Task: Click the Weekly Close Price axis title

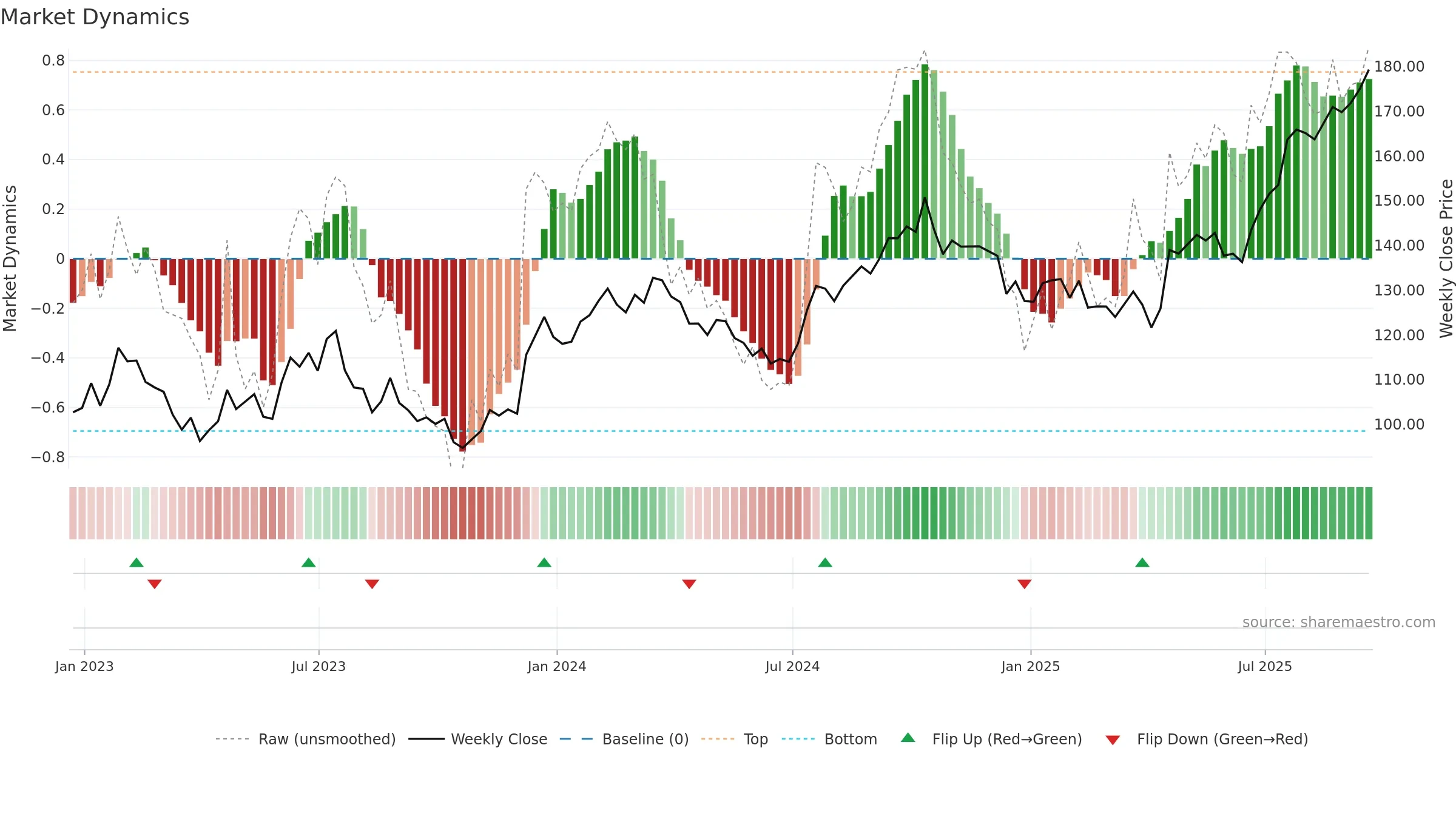Action: pos(1446,258)
